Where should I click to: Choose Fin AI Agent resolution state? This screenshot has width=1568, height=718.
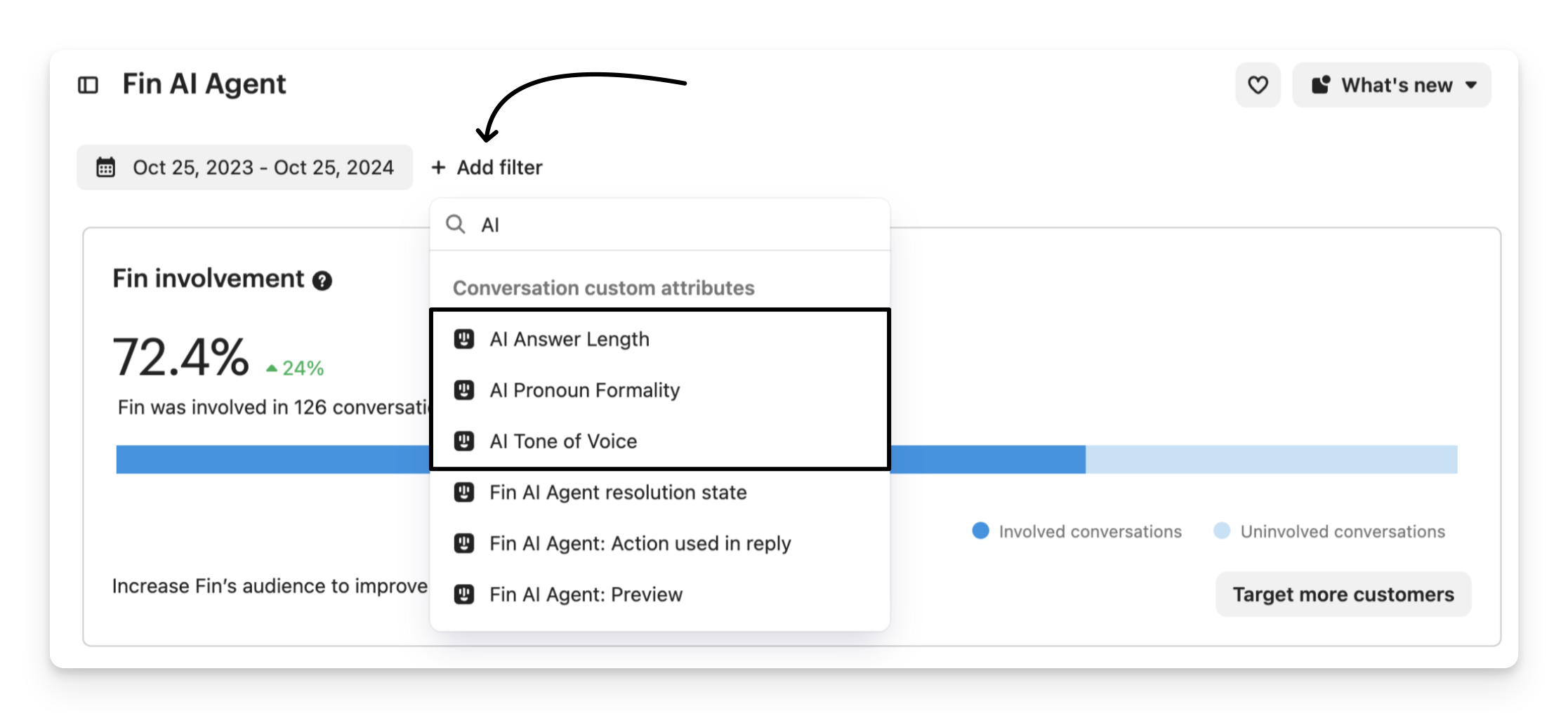(x=618, y=493)
